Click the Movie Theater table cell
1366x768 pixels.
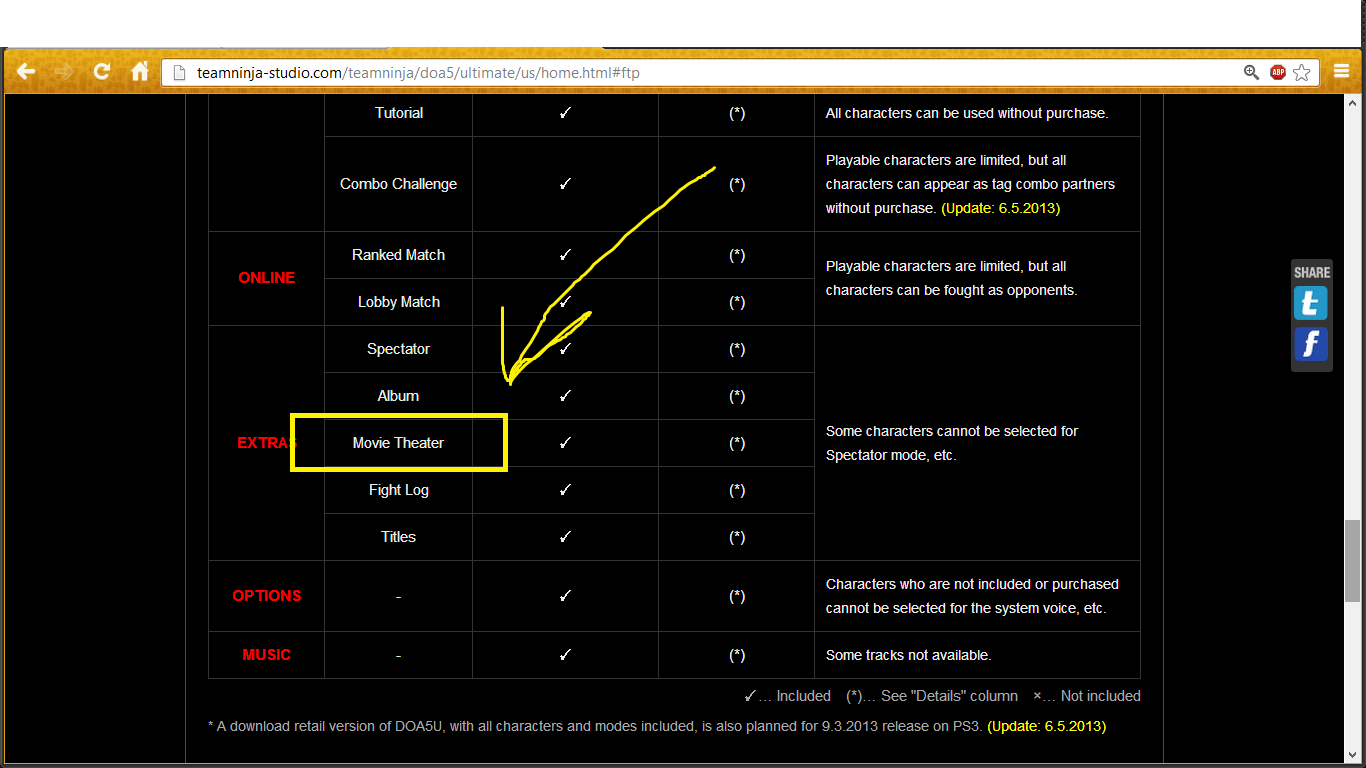coord(398,443)
